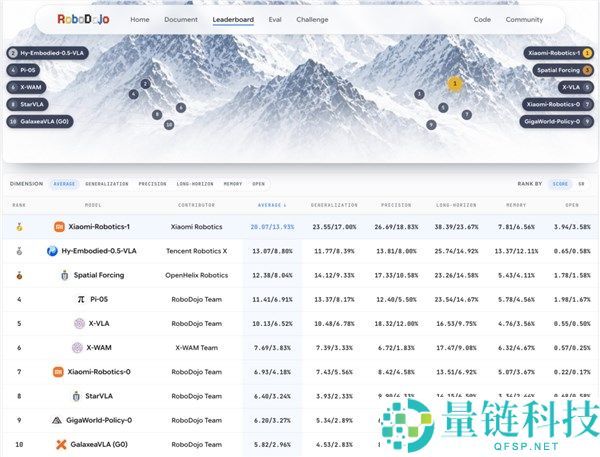The height and width of the screenshot is (457, 600).
Task: Sort by the Average column header
Action: pos(272,205)
